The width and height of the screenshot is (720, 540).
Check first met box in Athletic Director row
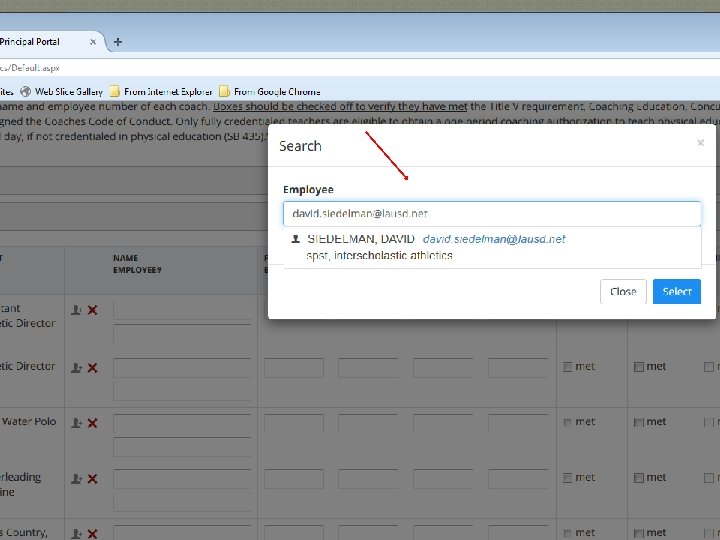(568, 367)
